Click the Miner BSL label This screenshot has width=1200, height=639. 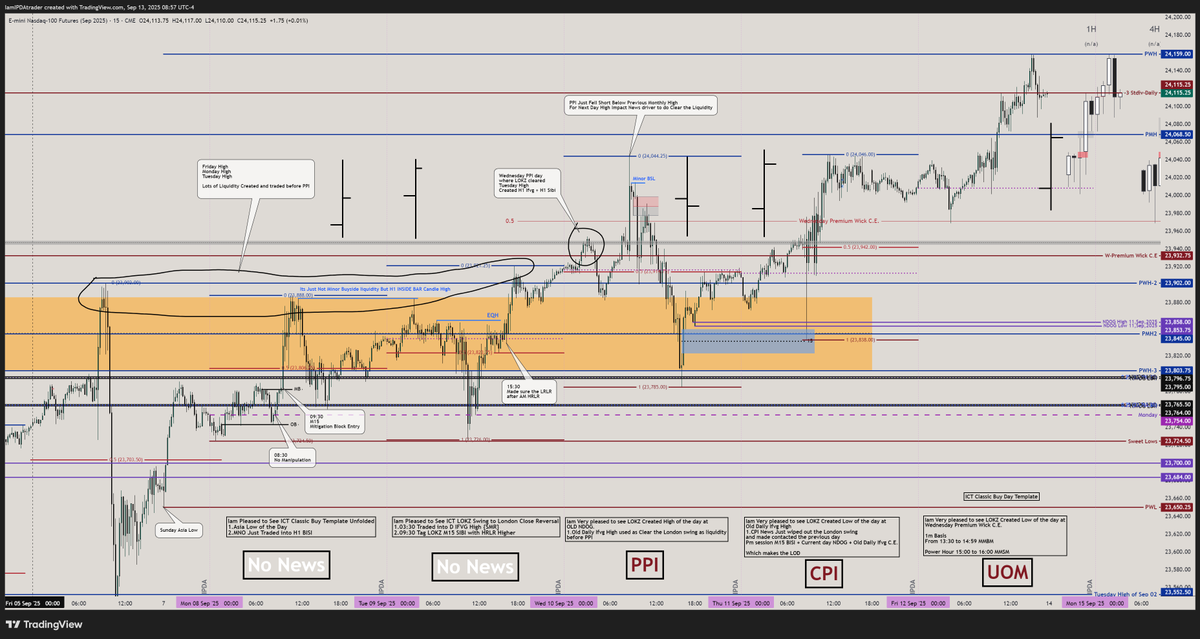644,177
